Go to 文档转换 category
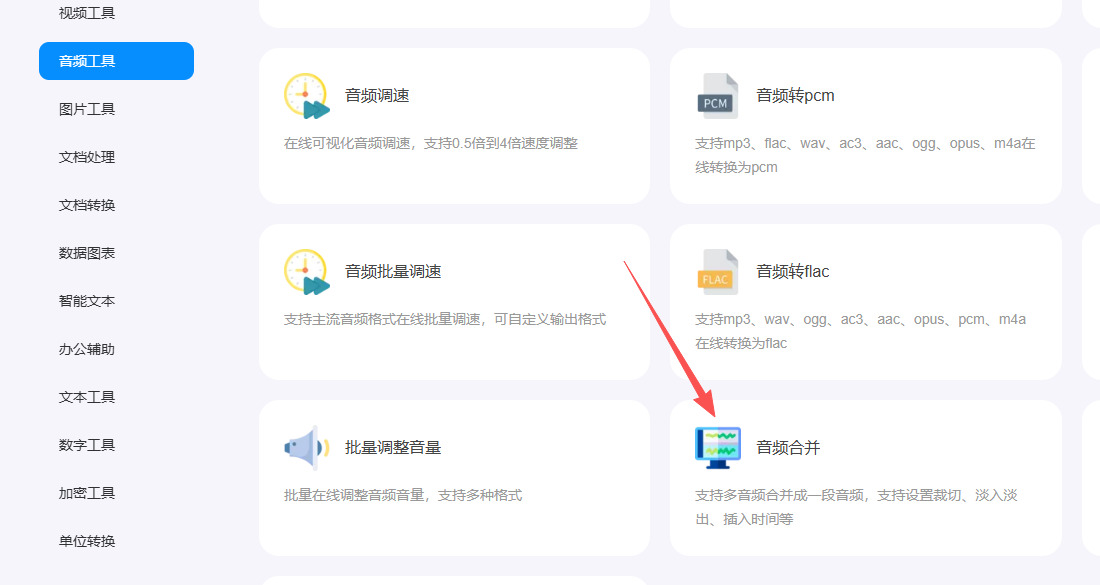1100x585 pixels. pos(87,205)
